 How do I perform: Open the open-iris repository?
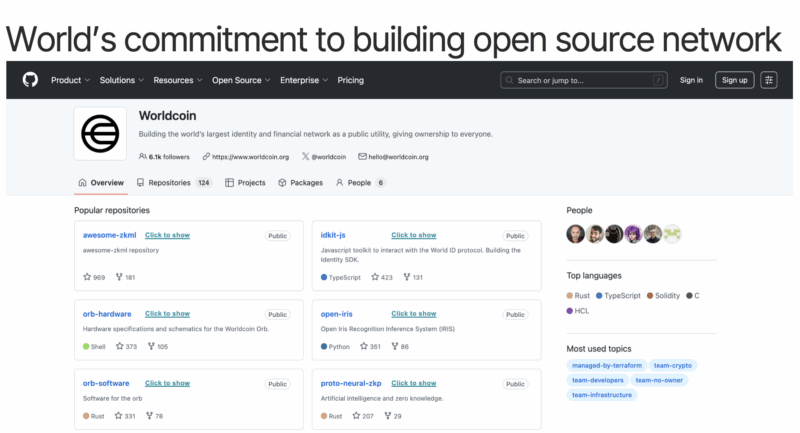336,314
